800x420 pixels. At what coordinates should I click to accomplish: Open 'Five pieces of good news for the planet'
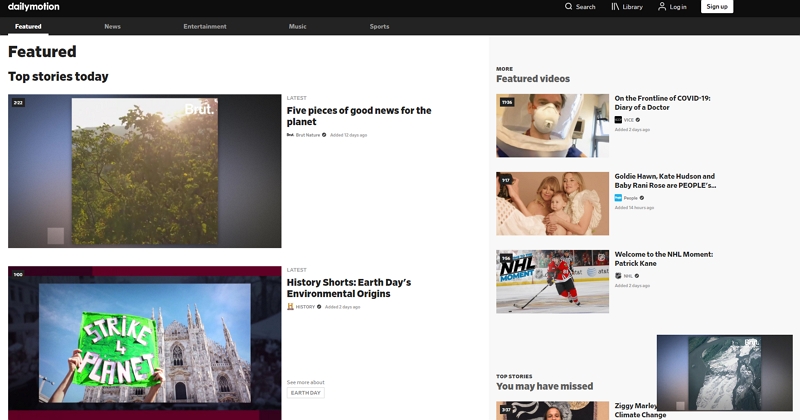[359, 116]
